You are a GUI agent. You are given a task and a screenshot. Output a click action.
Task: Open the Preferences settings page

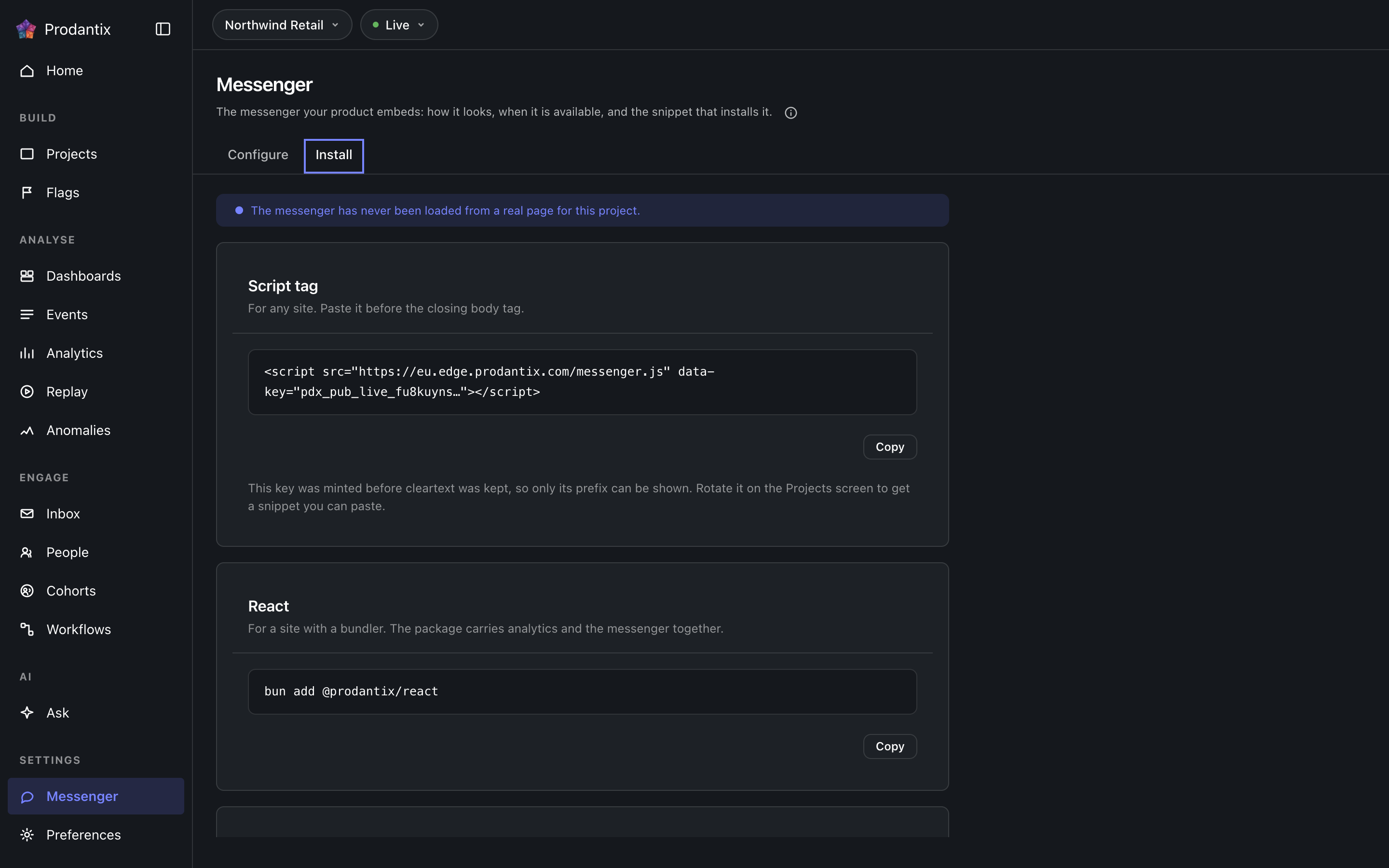(x=96, y=835)
